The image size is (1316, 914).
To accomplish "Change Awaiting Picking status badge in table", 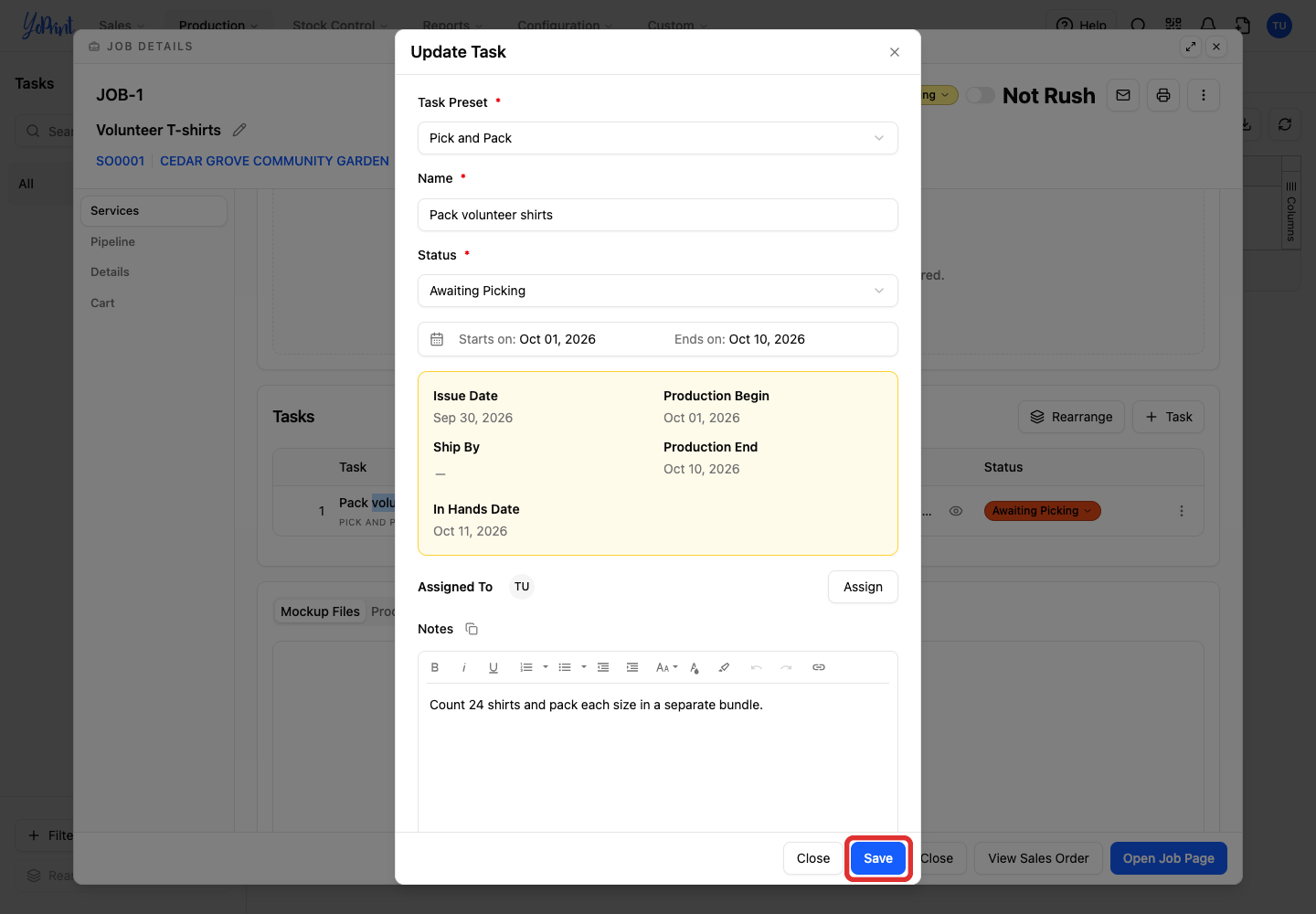I will click(x=1042, y=511).
